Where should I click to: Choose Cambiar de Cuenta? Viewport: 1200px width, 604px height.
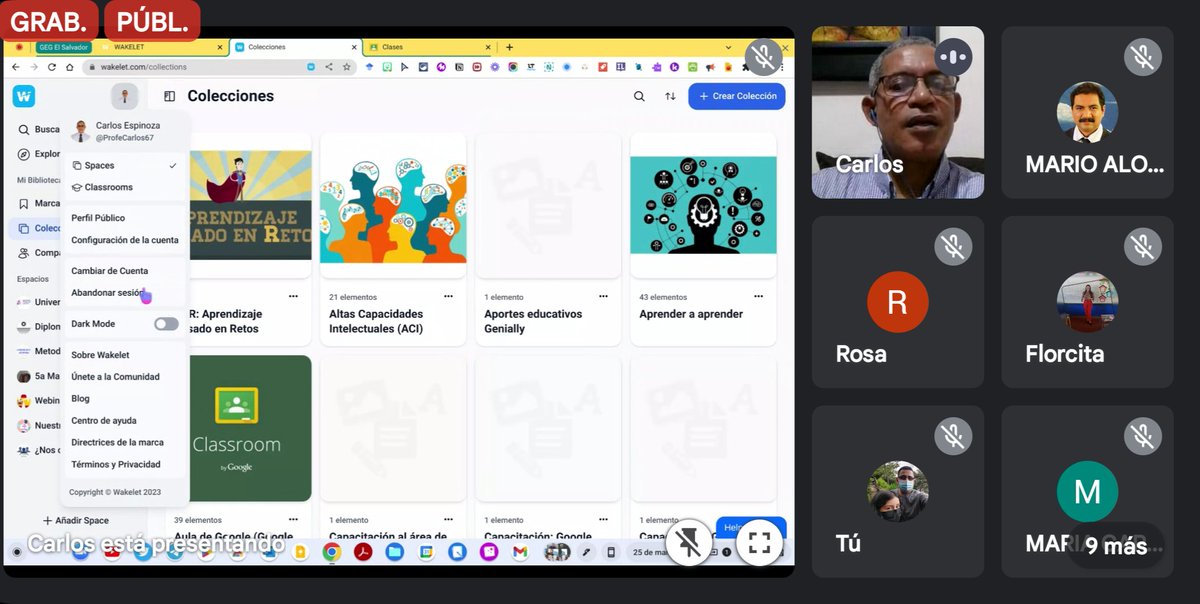coord(109,271)
